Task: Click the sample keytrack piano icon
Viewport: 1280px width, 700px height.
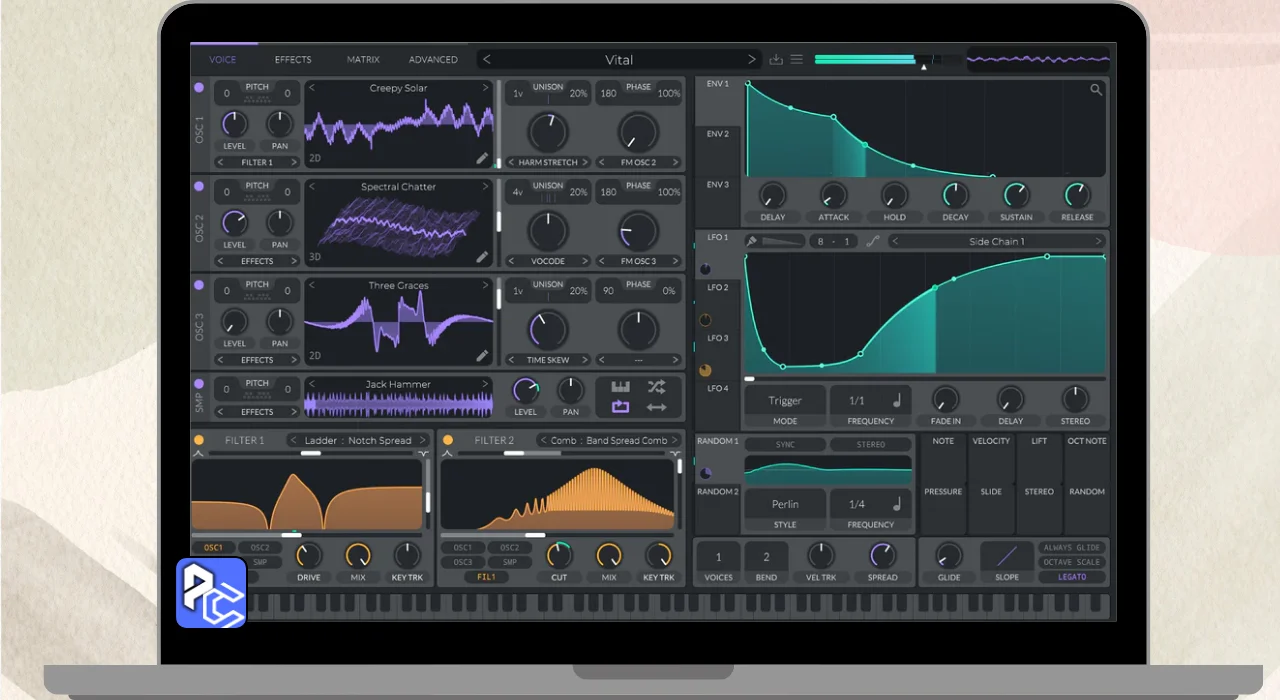Action: point(620,387)
